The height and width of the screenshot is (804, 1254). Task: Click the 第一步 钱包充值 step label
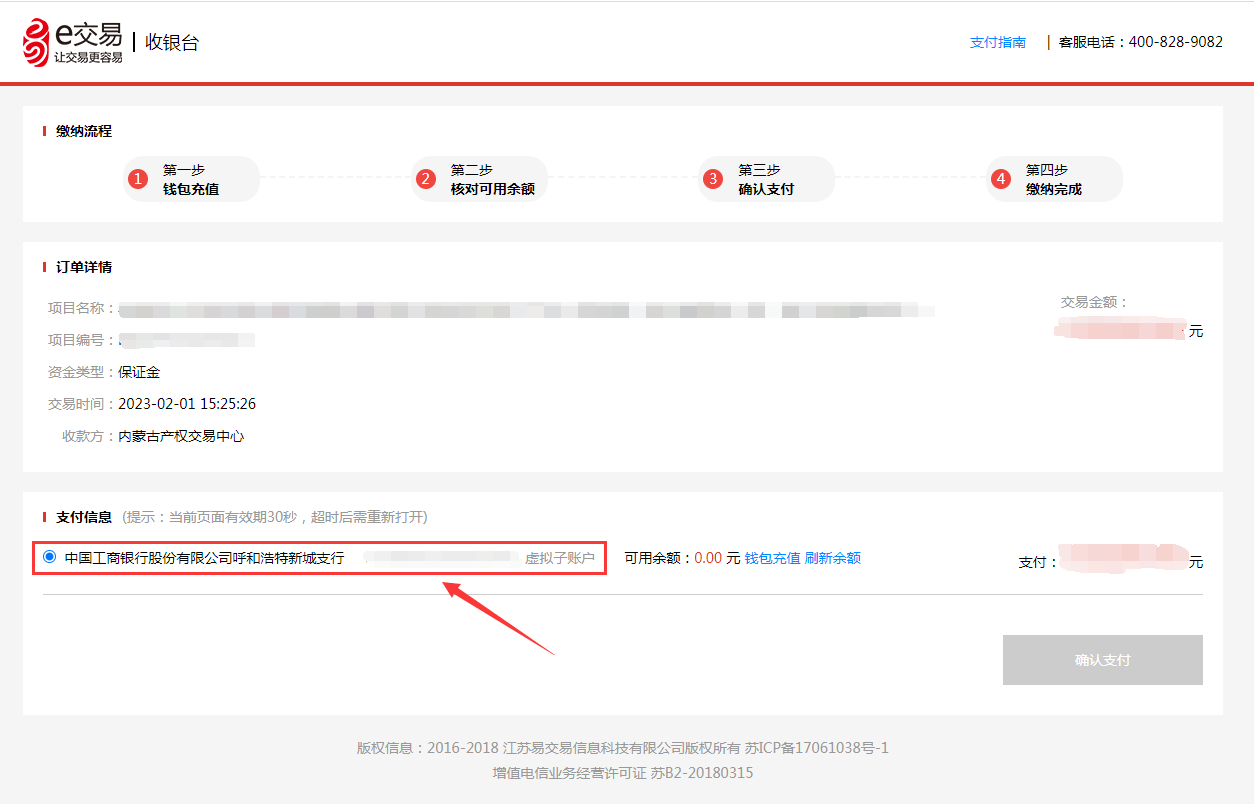(x=191, y=179)
